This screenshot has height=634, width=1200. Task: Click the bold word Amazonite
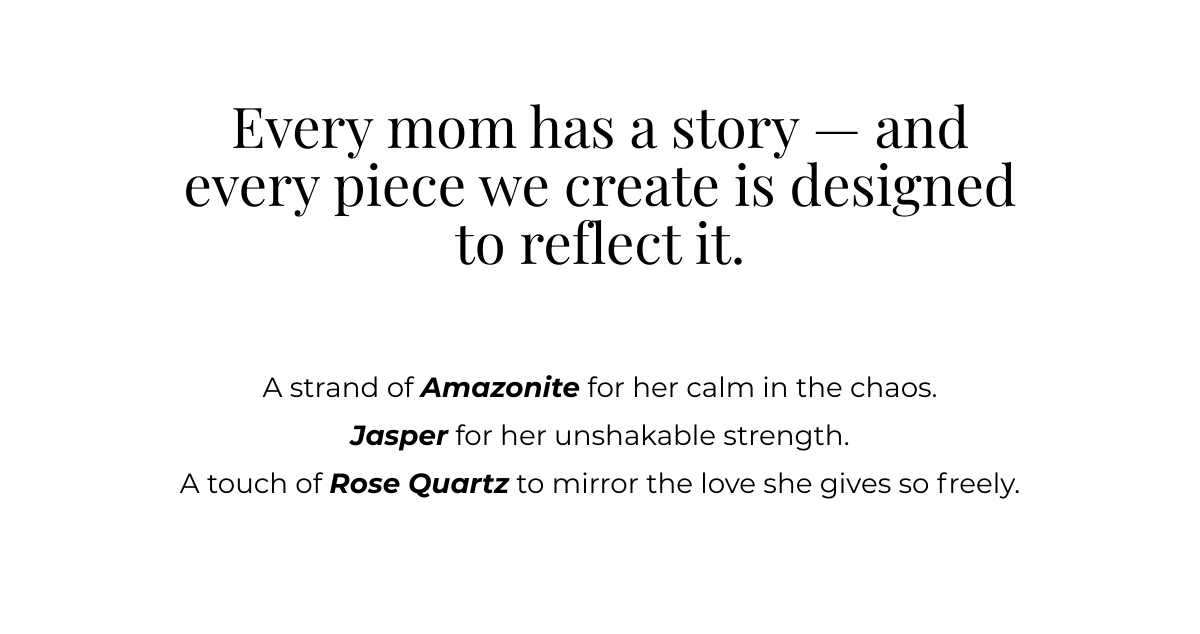(x=500, y=388)
